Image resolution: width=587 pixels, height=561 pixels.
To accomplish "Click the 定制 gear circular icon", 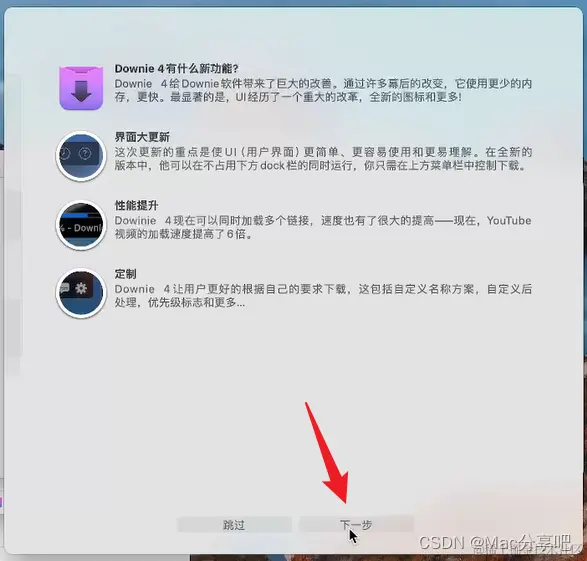I will pos(81,293).
